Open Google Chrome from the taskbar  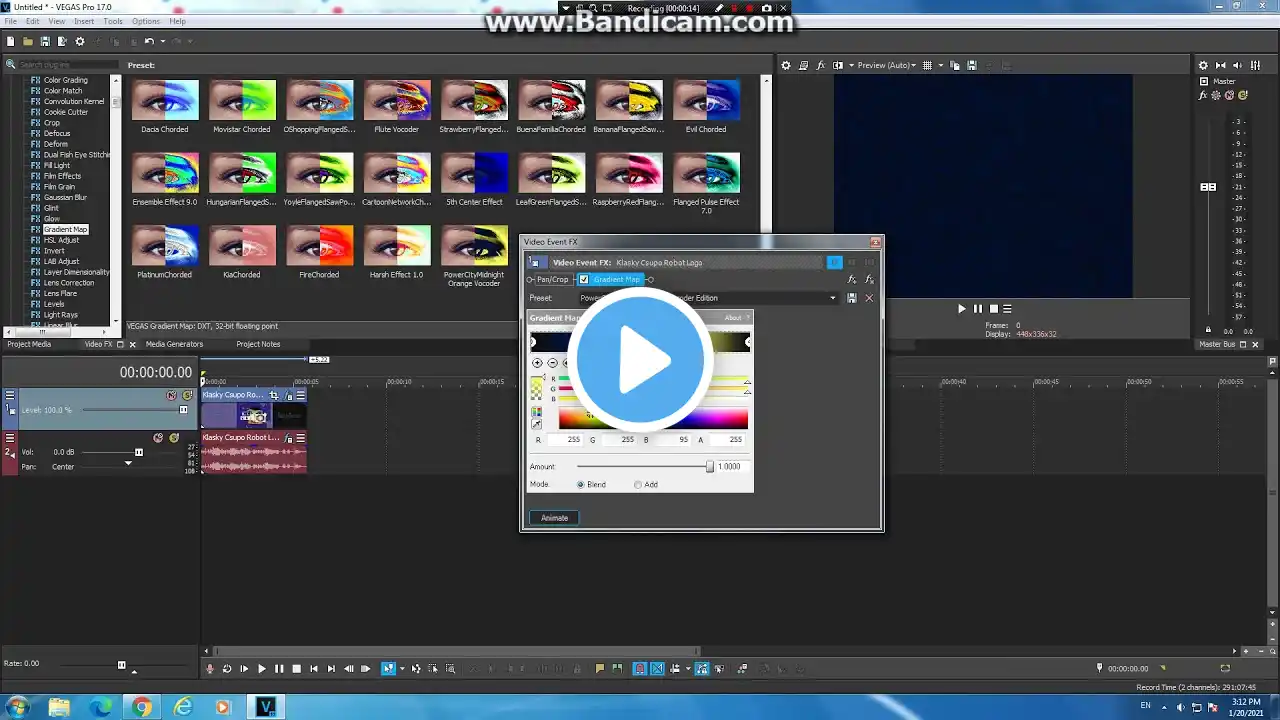141,707
